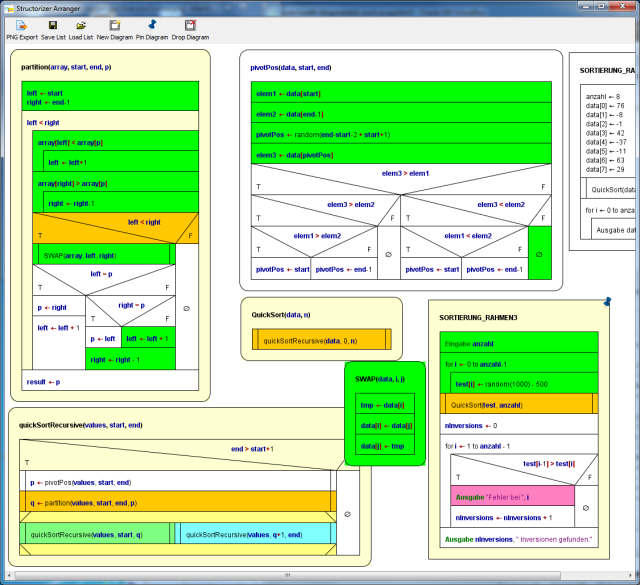Click 'array[right] > array[p]' loop condition
The width and height of the screenshot is (640, 585).
click(116, 182)
